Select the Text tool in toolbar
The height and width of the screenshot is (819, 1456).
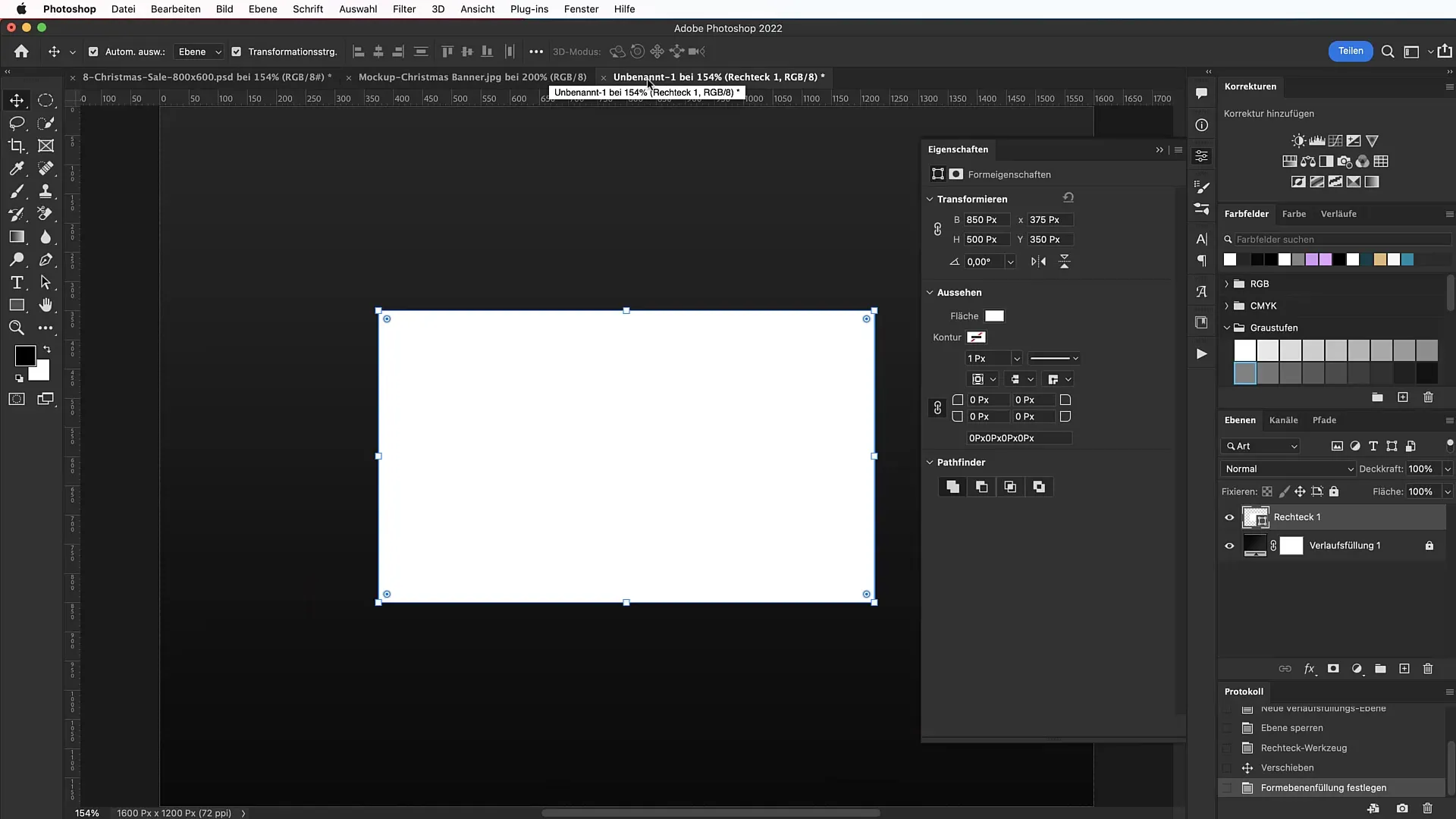click(x=16, y=283)
